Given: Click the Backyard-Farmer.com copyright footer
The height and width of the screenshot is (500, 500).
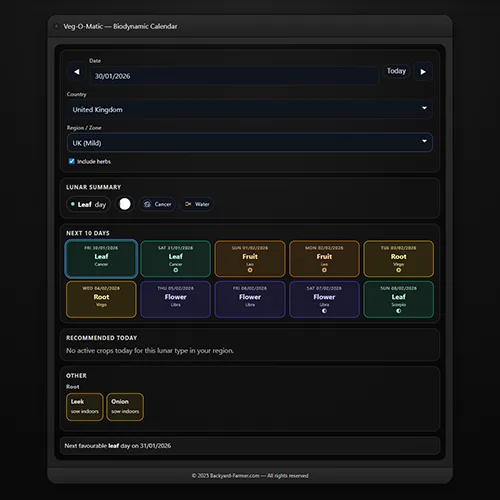Looking at the screenshot, I should coord(250,476).
